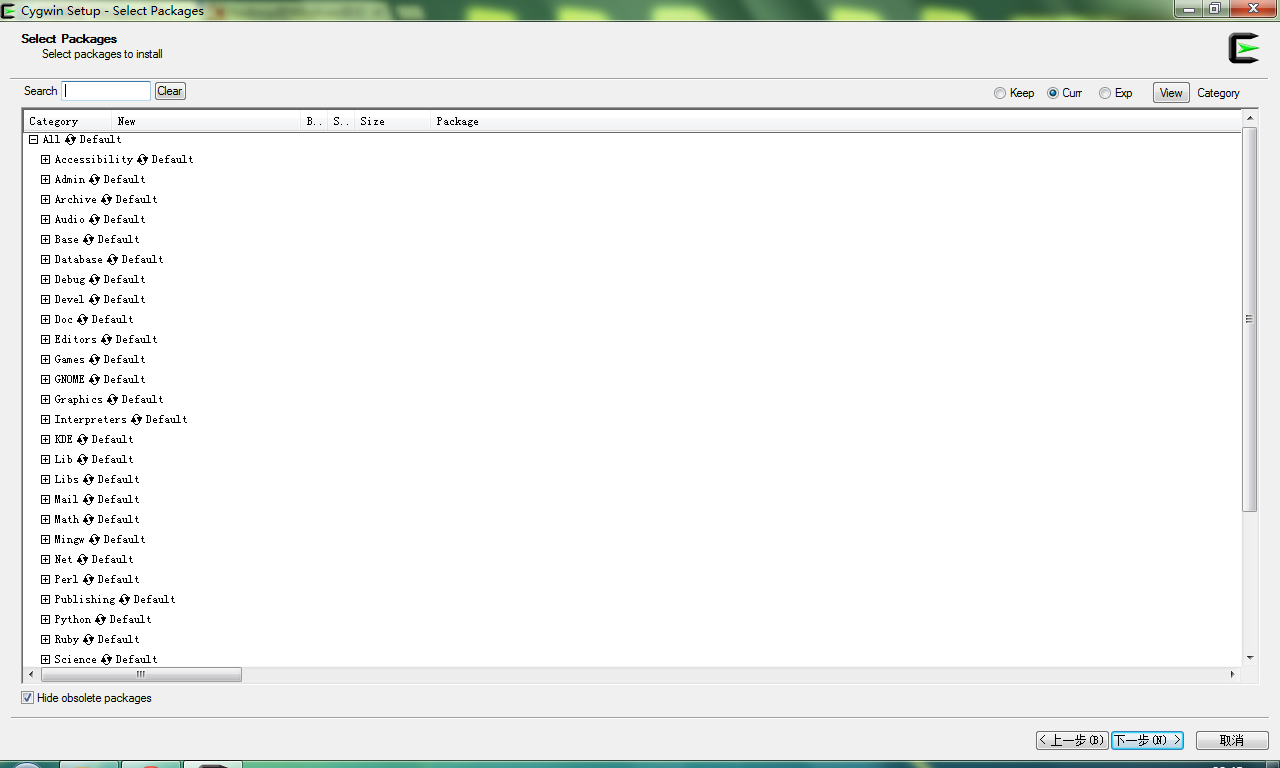This screenshot has width=1280, height=768.
Task: Click the horizontal scrollbar thumb
Action: point(141,675)
